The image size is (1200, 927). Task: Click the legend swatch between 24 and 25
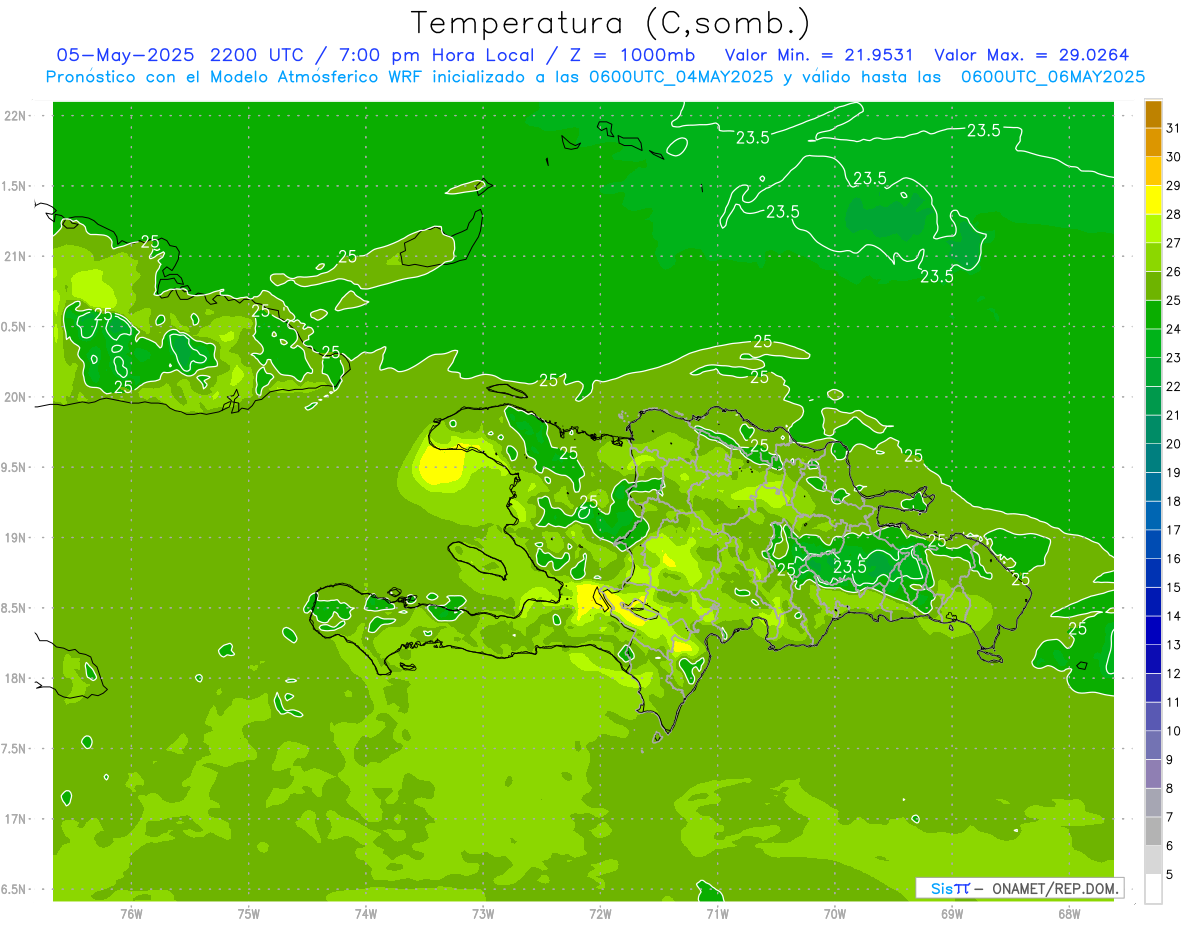pos(1153,315)
